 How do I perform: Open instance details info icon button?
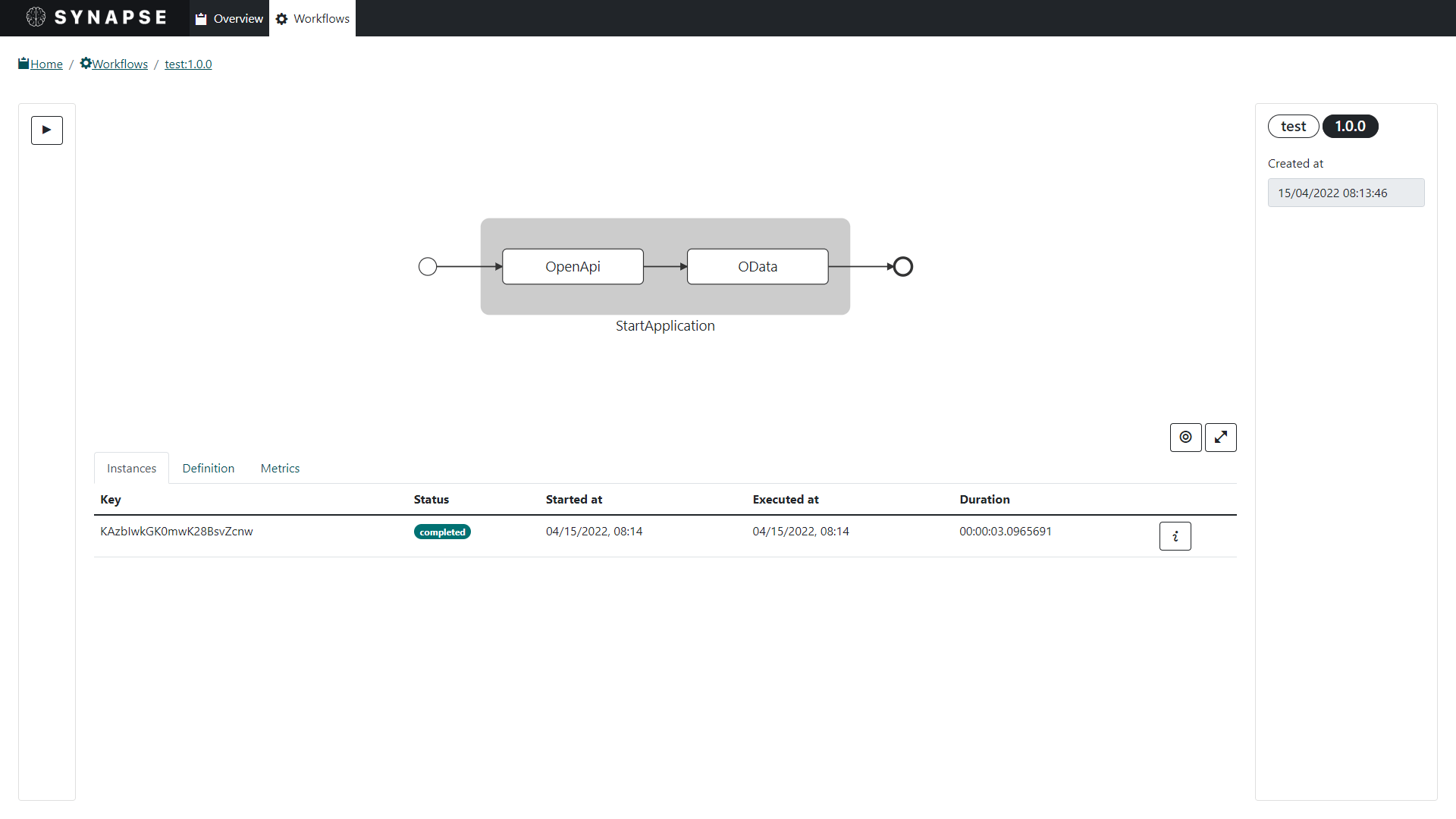click(1175, 536)
